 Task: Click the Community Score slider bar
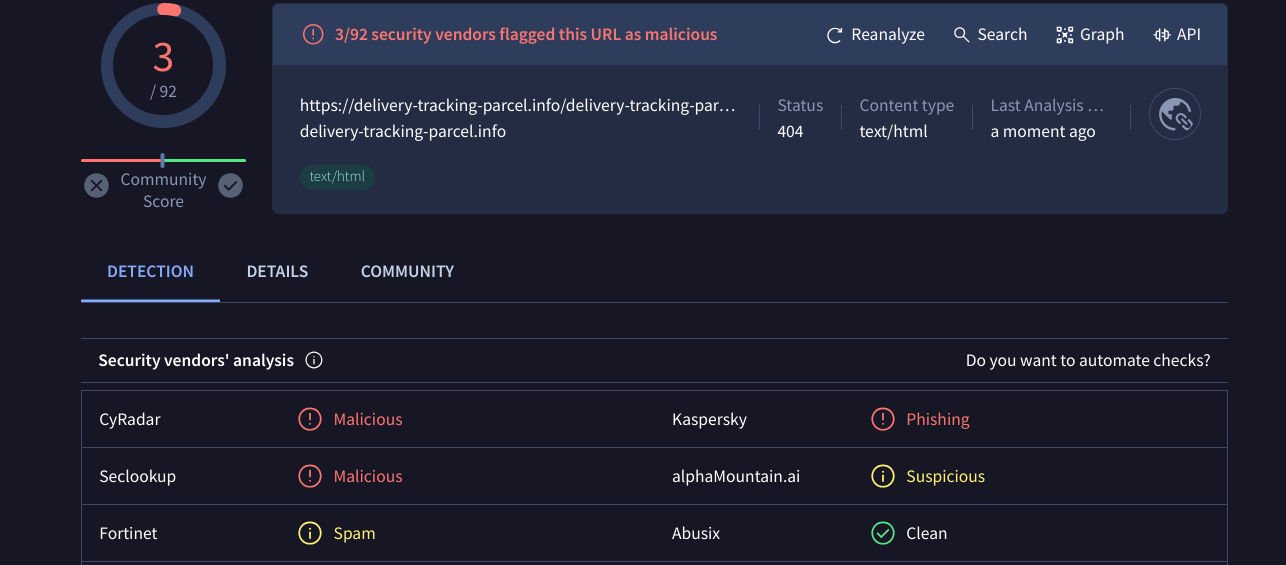click(x=163, y=160)
